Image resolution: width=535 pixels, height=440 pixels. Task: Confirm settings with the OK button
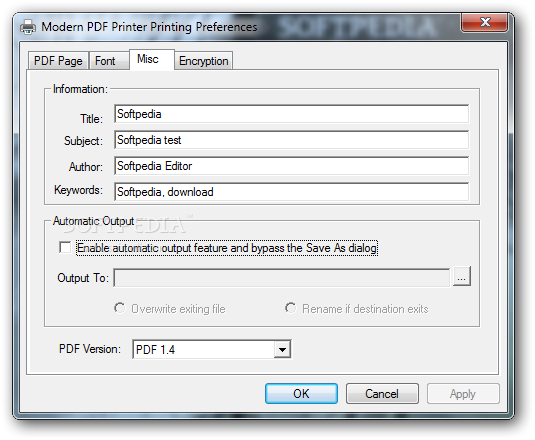(x=301, y=394)
